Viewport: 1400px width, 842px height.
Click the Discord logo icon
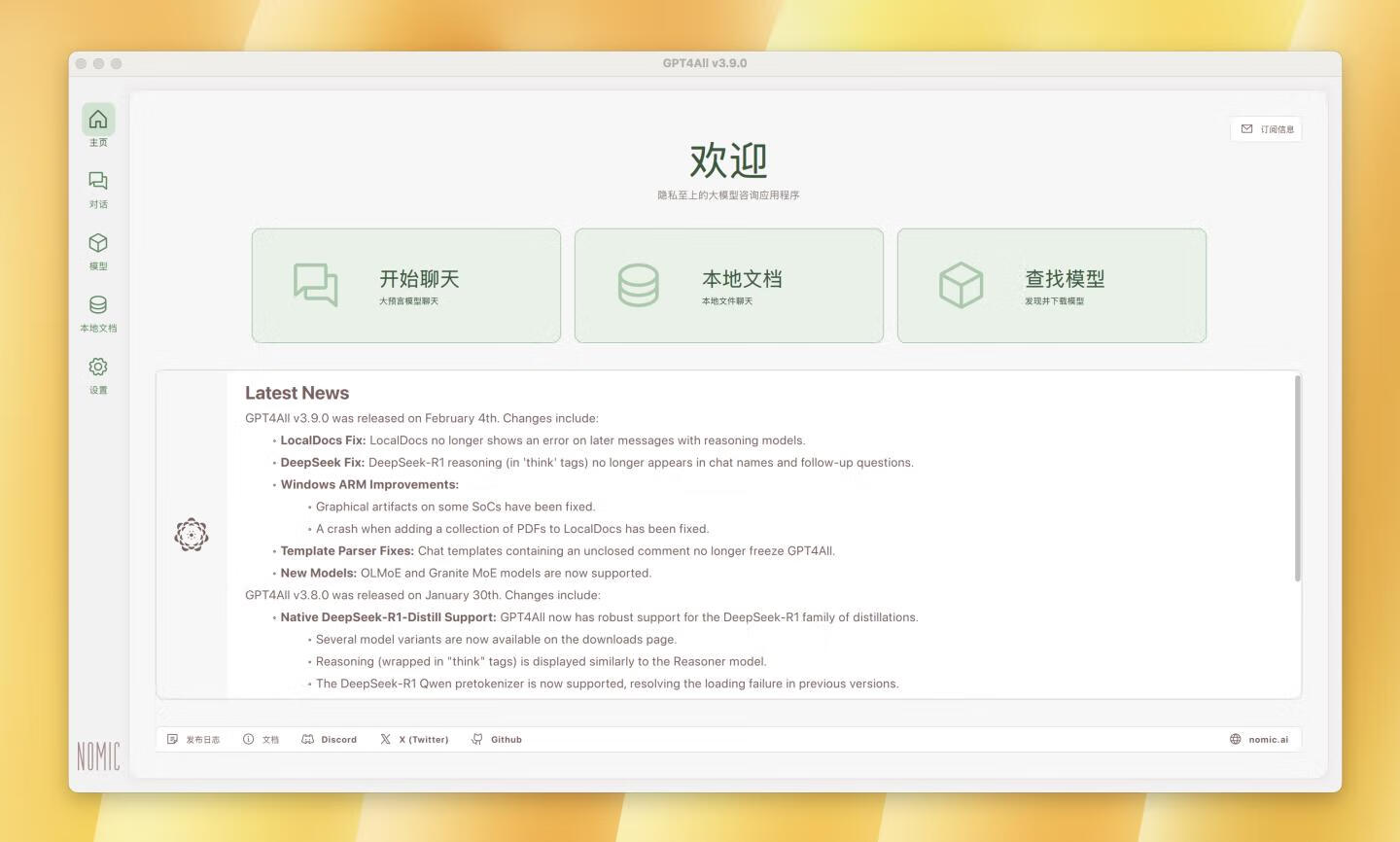(308, 740)
